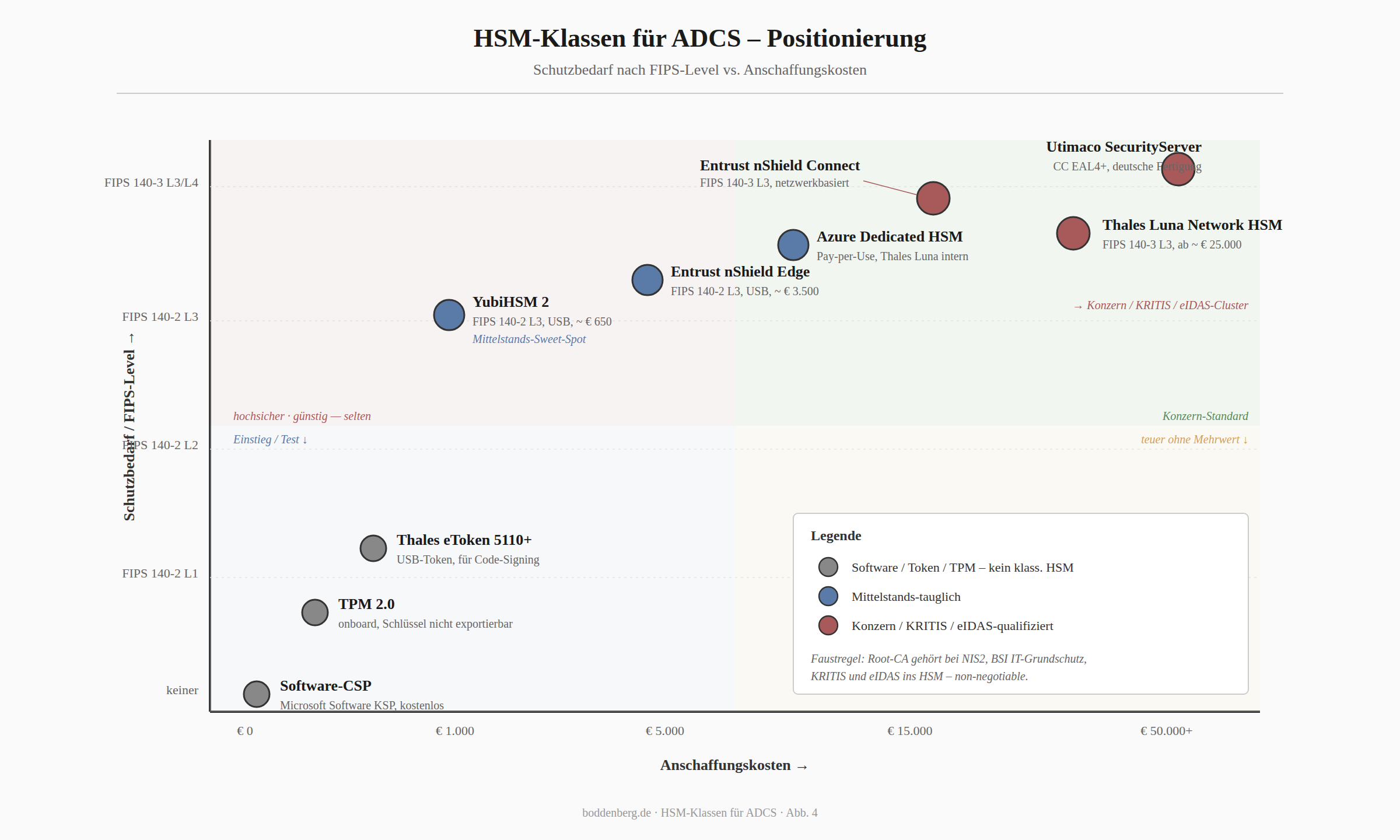The image size is (1400, 840).
Task: Click the Konzern / KRITIS / eIDAS-Cluster annotation
Action: coord(1161,305)
